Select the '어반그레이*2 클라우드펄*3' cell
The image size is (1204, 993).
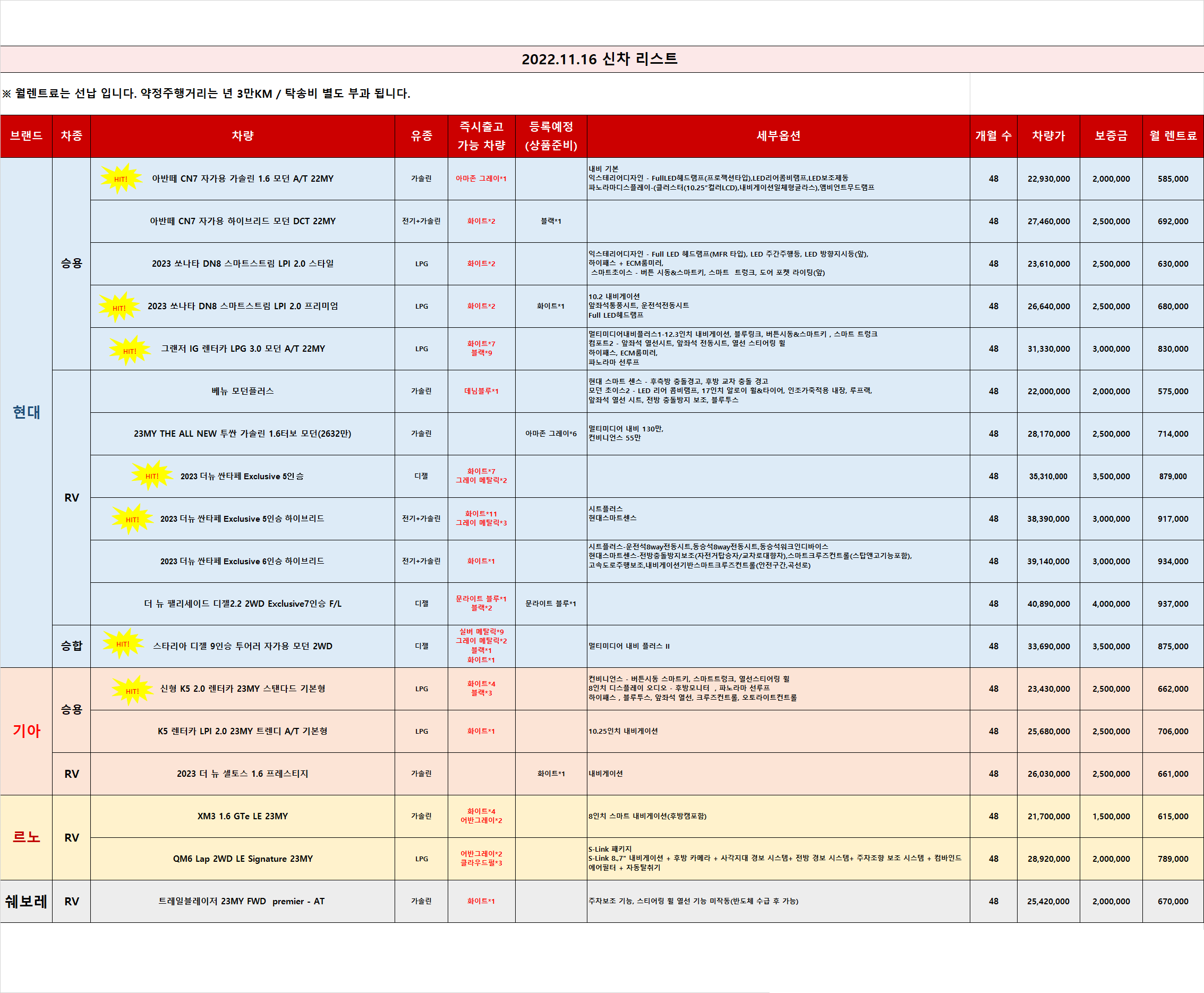point(481,859)
